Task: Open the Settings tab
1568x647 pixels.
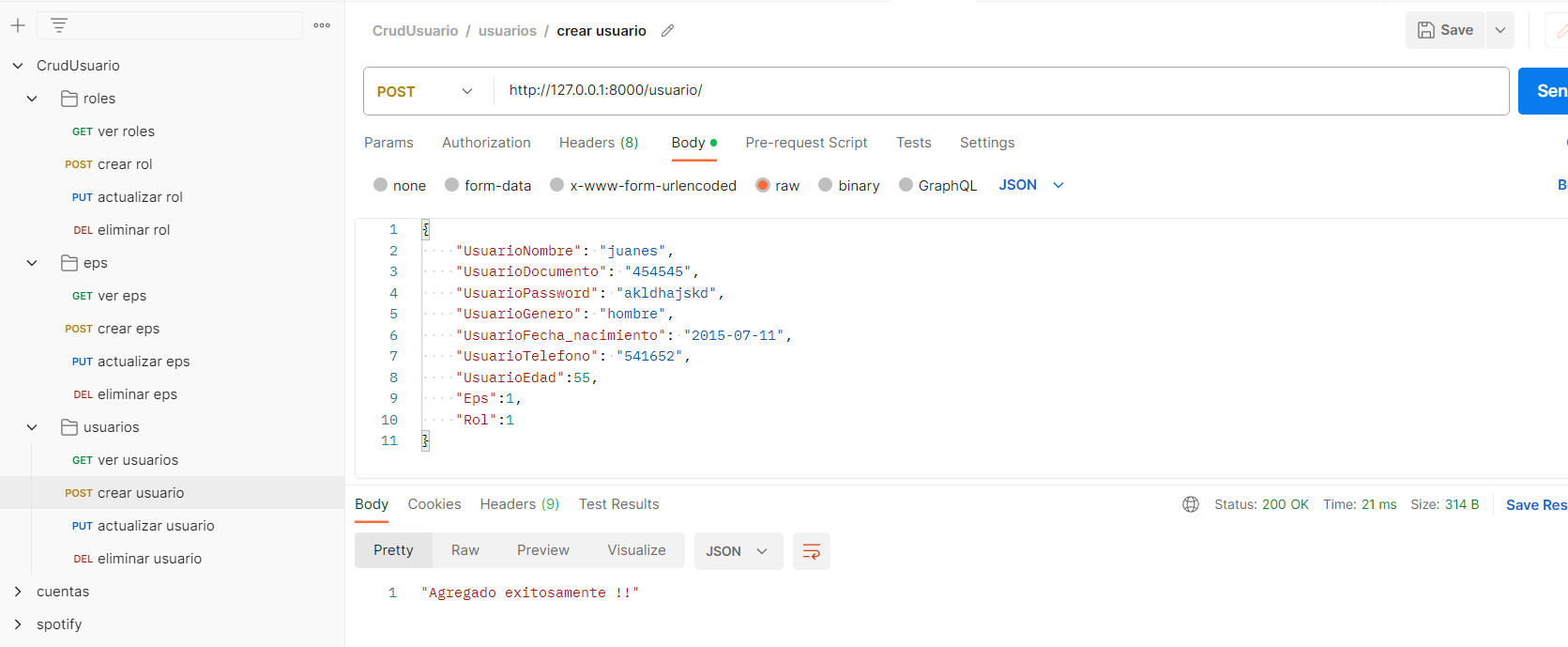Action: pyautogui.click(x=987, y=143)
